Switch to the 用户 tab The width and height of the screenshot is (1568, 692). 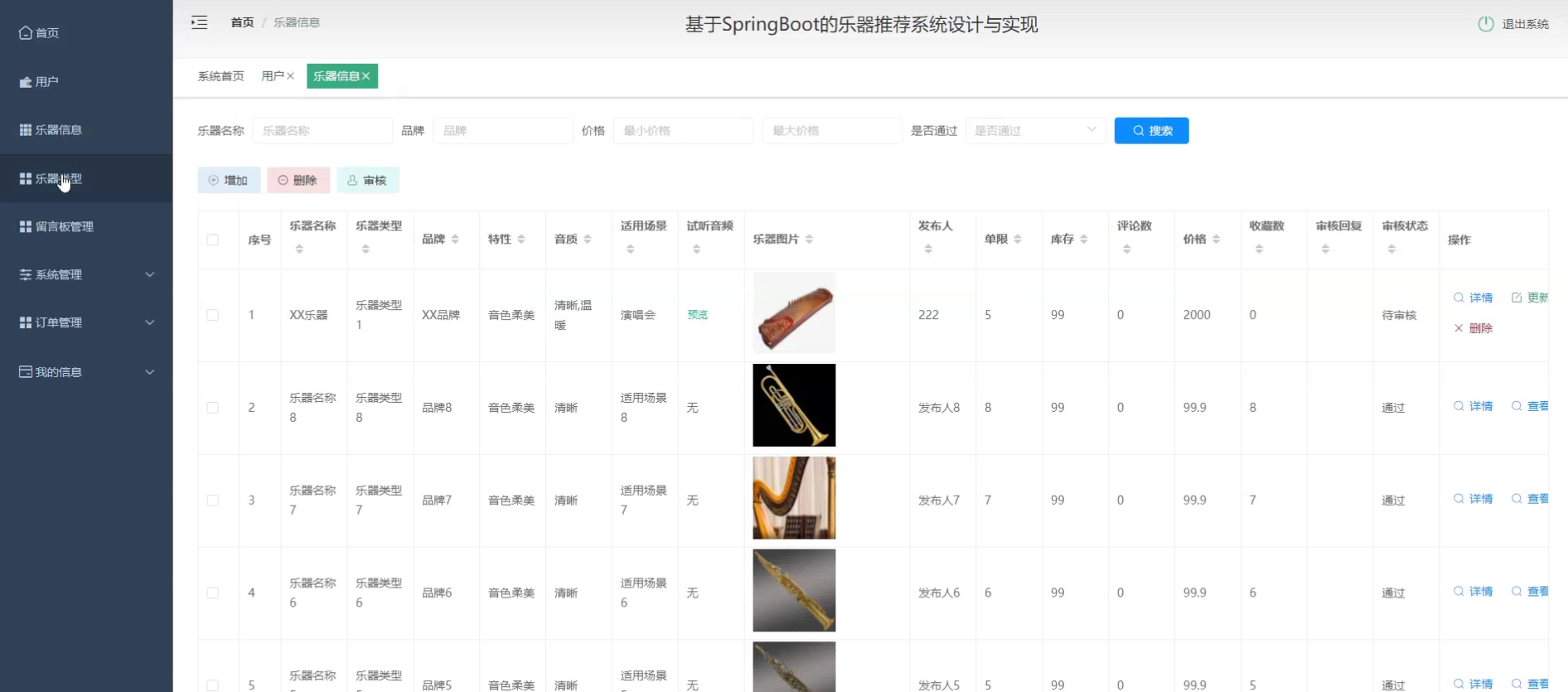click(273, 76)
